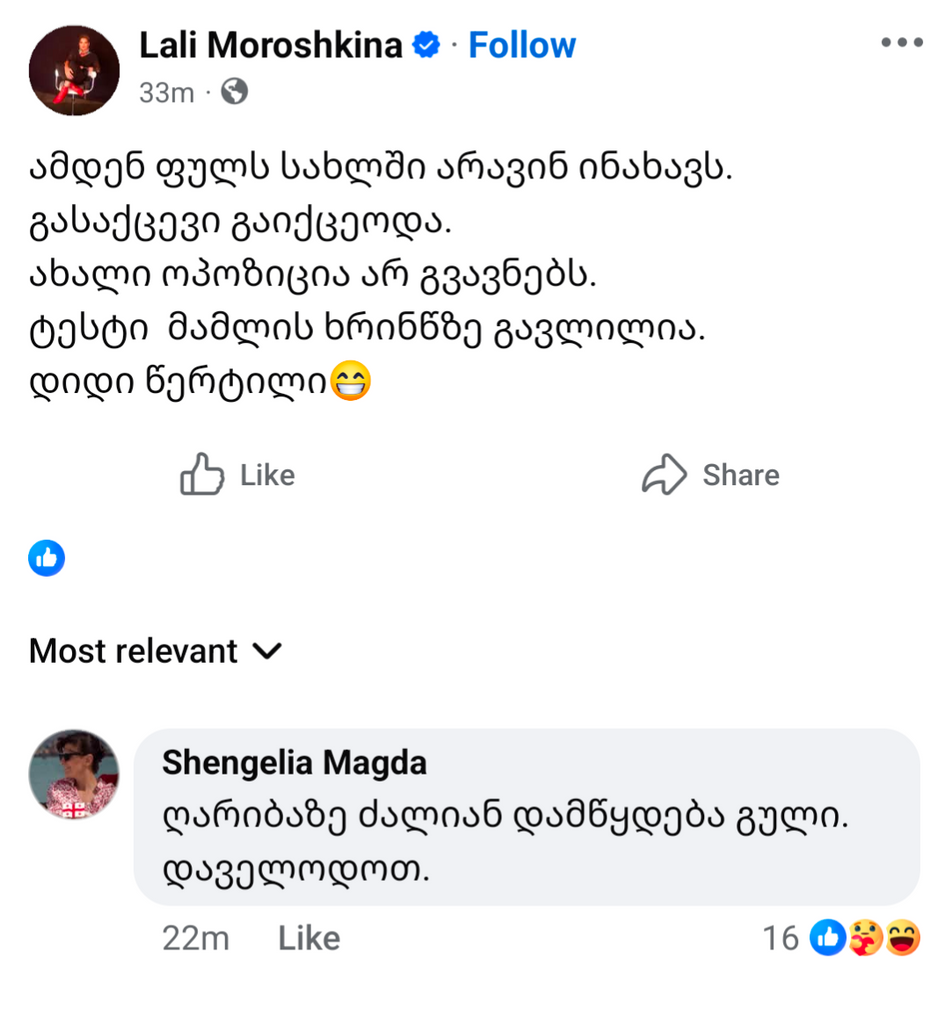
Task: Click the haha reaction emoji on the comment
Action: [x=903, y=938]
